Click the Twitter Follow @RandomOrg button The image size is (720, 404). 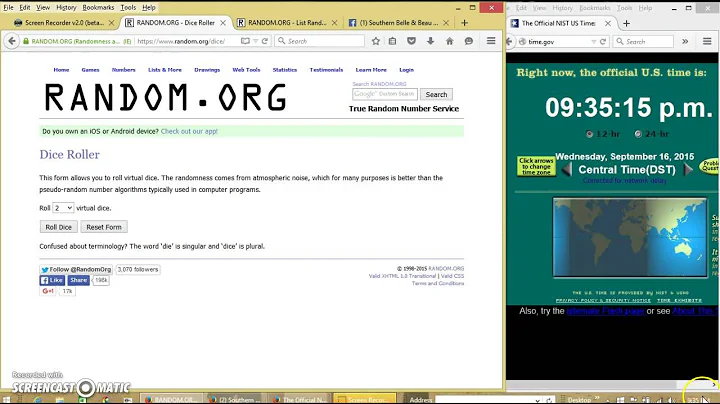point(76,269)
